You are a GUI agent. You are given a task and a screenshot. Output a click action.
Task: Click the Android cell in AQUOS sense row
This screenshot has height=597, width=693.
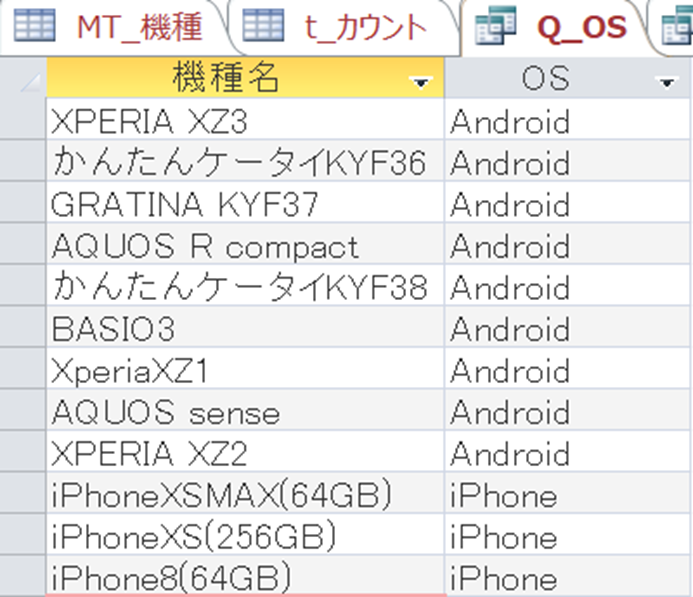568,412
